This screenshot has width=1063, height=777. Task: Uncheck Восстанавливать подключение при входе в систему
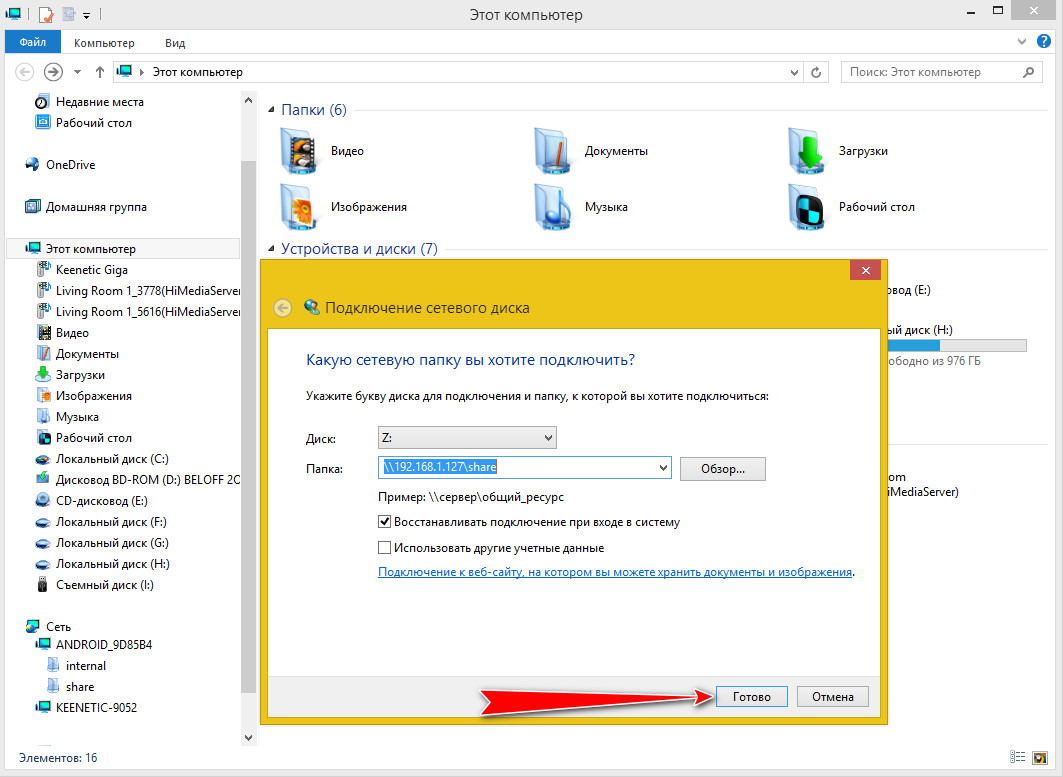coord(384,522)
